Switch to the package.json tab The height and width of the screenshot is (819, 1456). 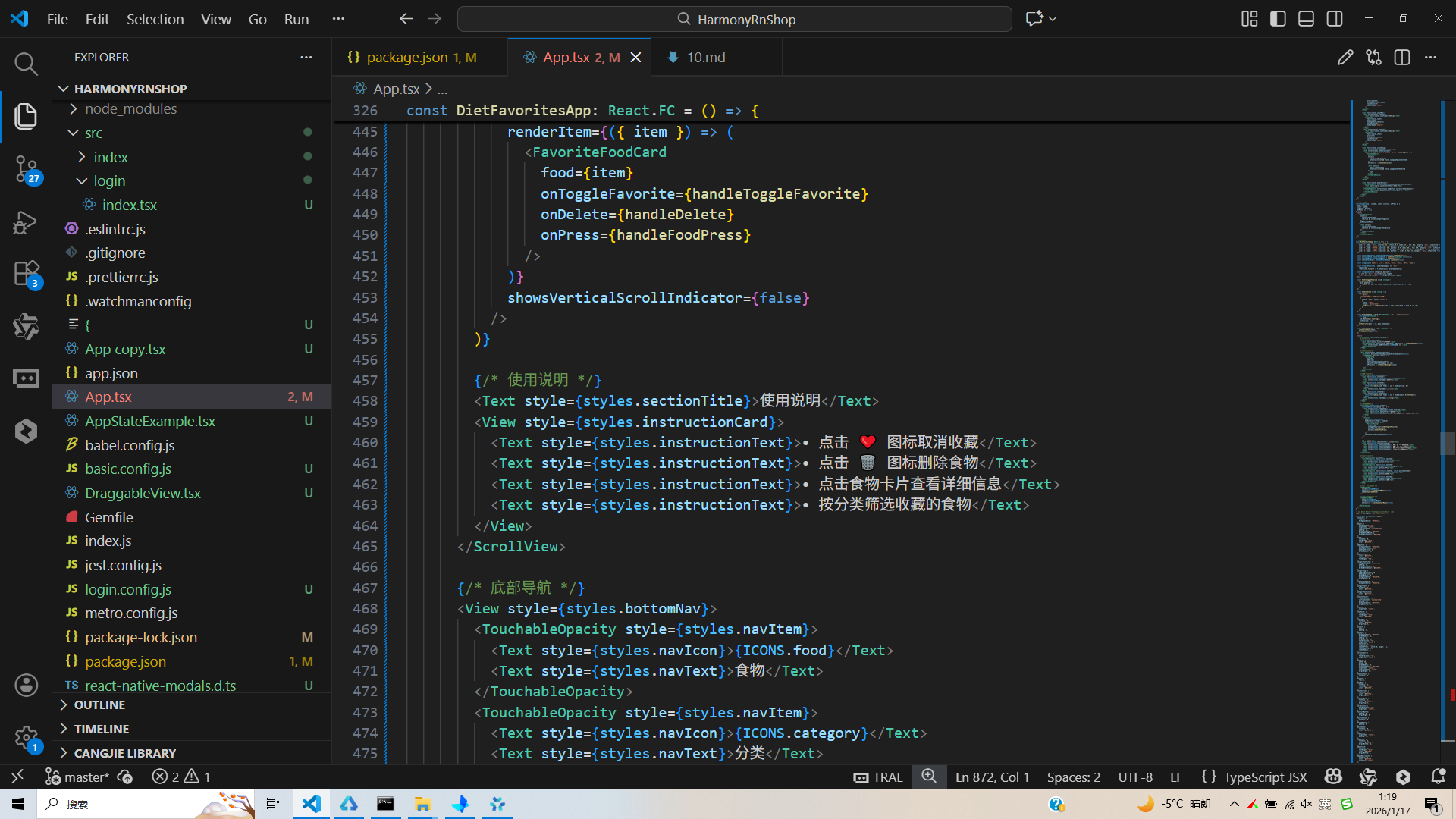pos(406,58)
